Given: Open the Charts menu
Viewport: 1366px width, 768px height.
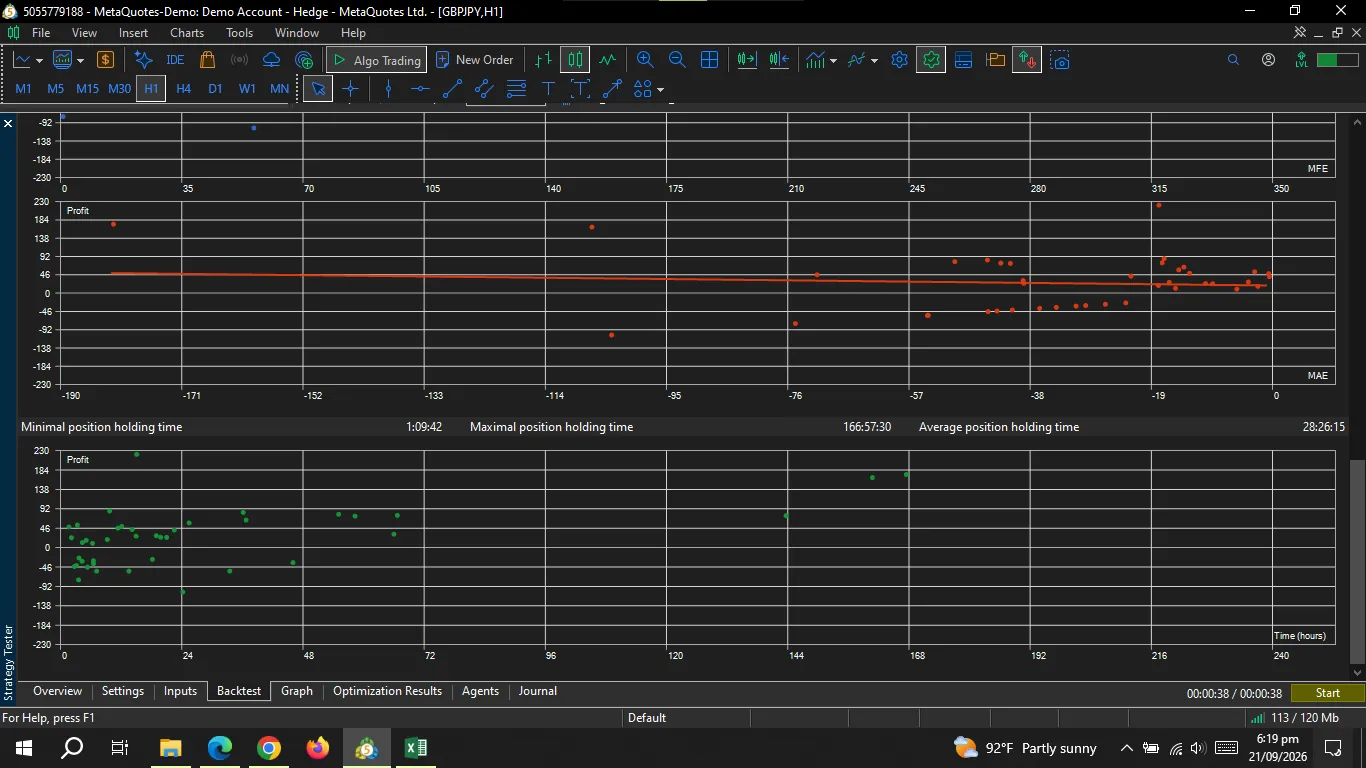Looking at the screenshot, I should click(187, 33).
